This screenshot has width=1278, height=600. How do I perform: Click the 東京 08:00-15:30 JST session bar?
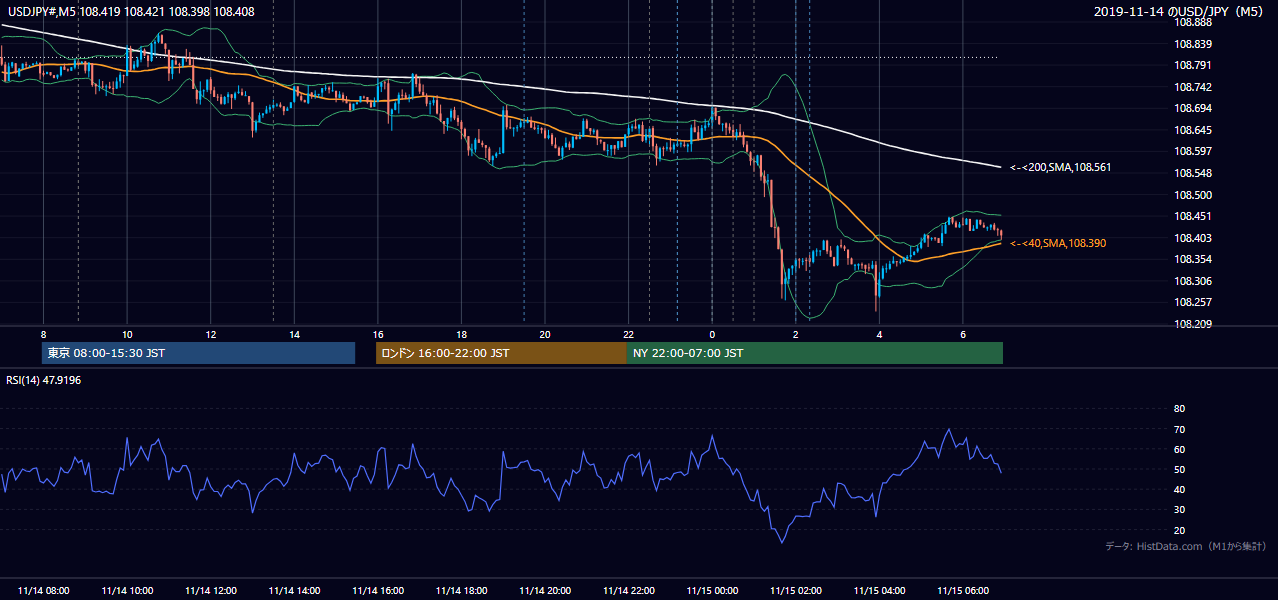coord(198,353)
